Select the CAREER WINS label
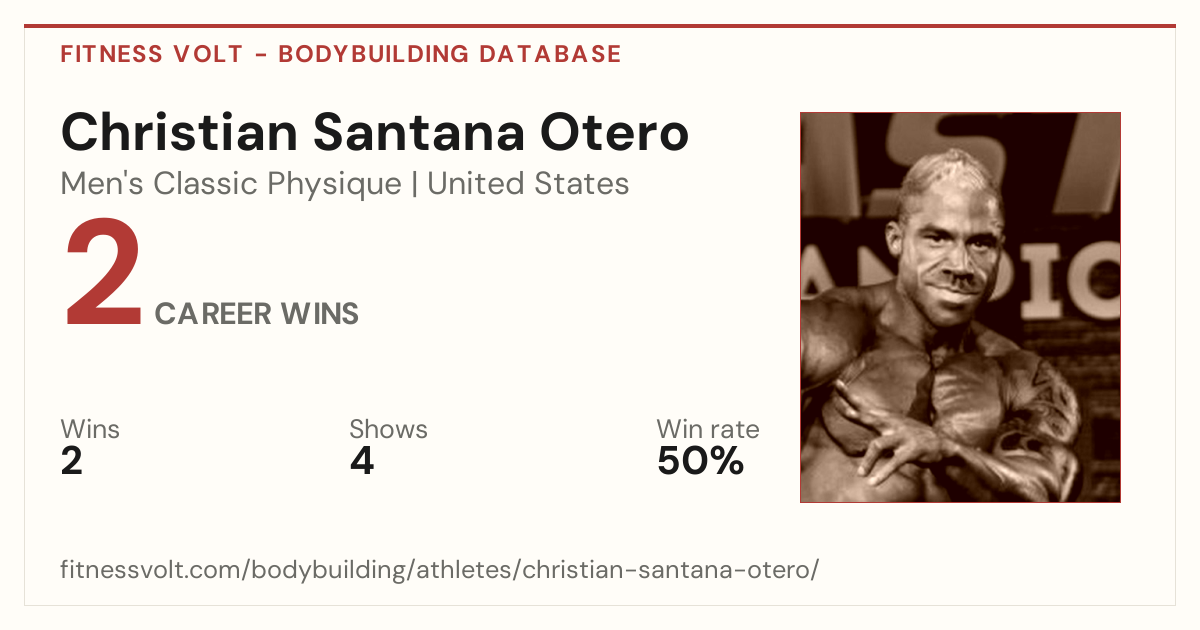Viewport: 1200px width, 630px height. [x=257, y=314]
